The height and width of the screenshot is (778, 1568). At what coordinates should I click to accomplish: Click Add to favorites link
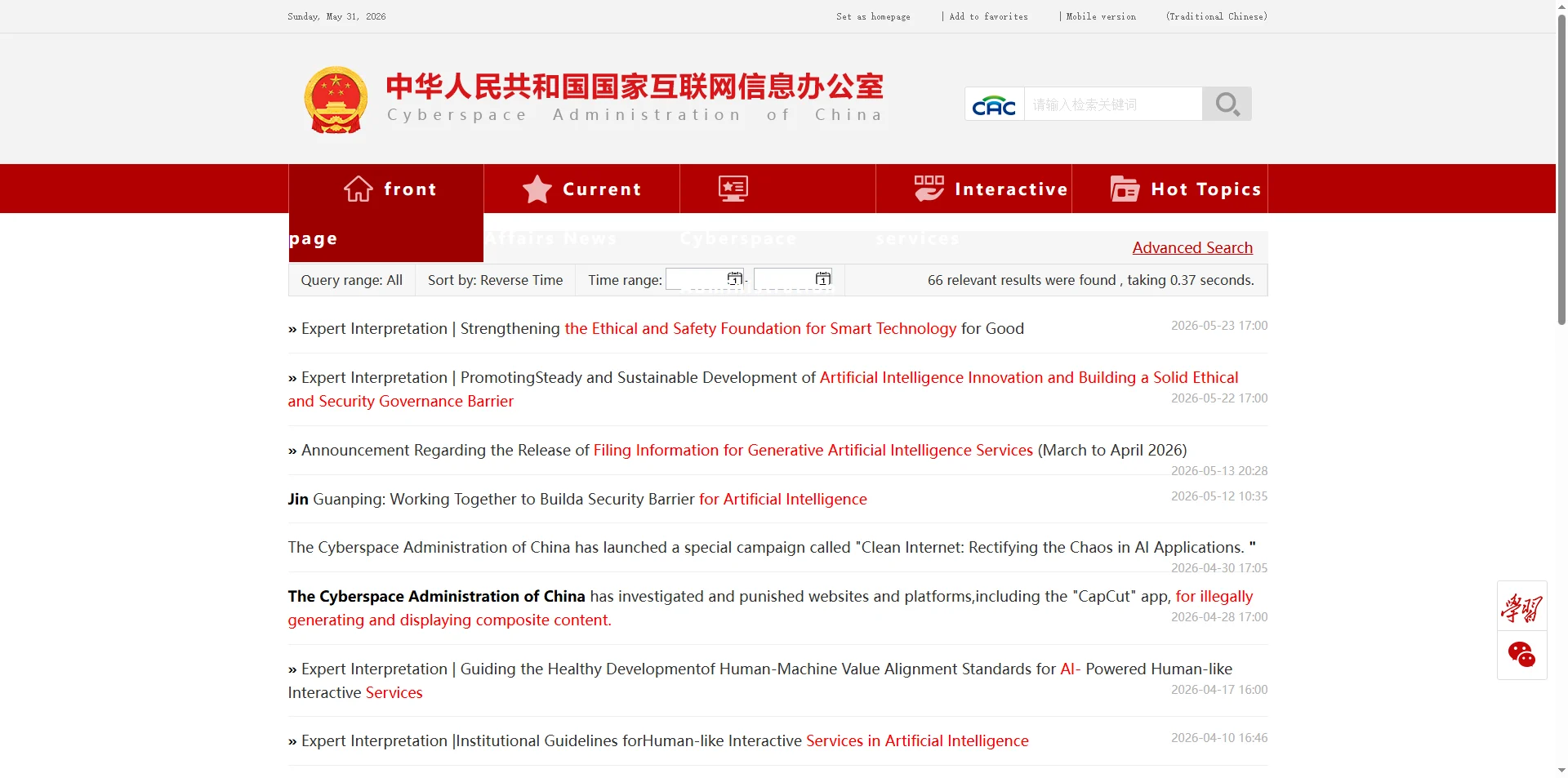(x=988, y=16)
